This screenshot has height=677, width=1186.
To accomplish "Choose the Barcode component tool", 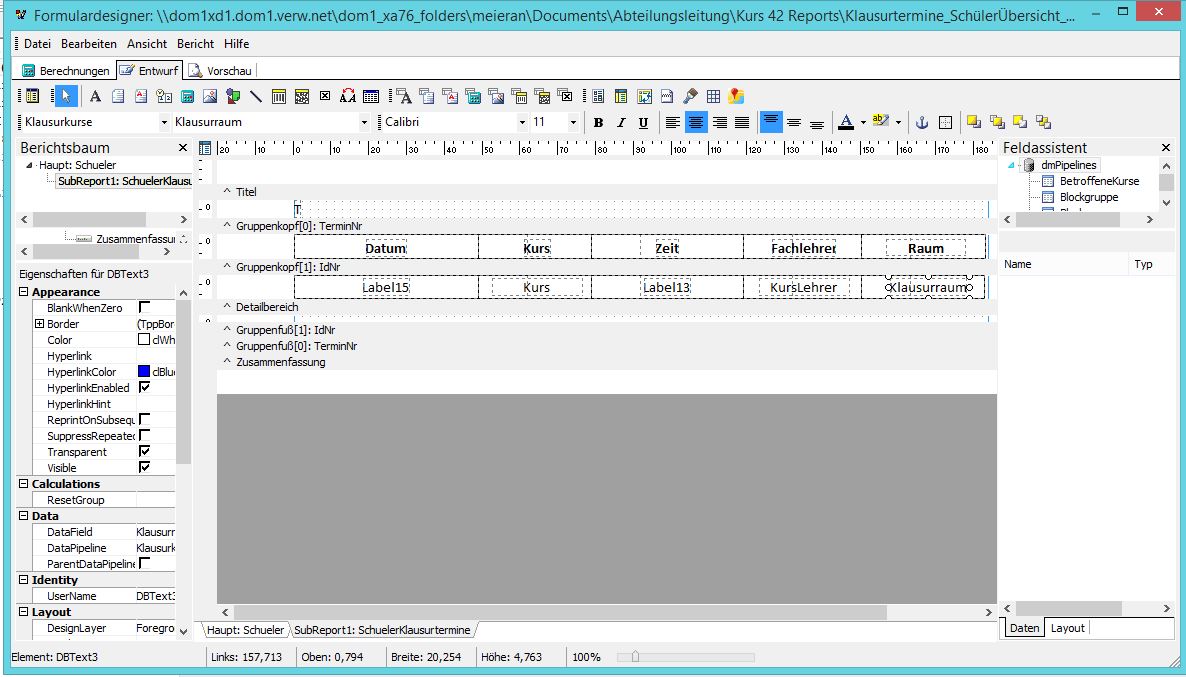I will (x=278, y=96).
